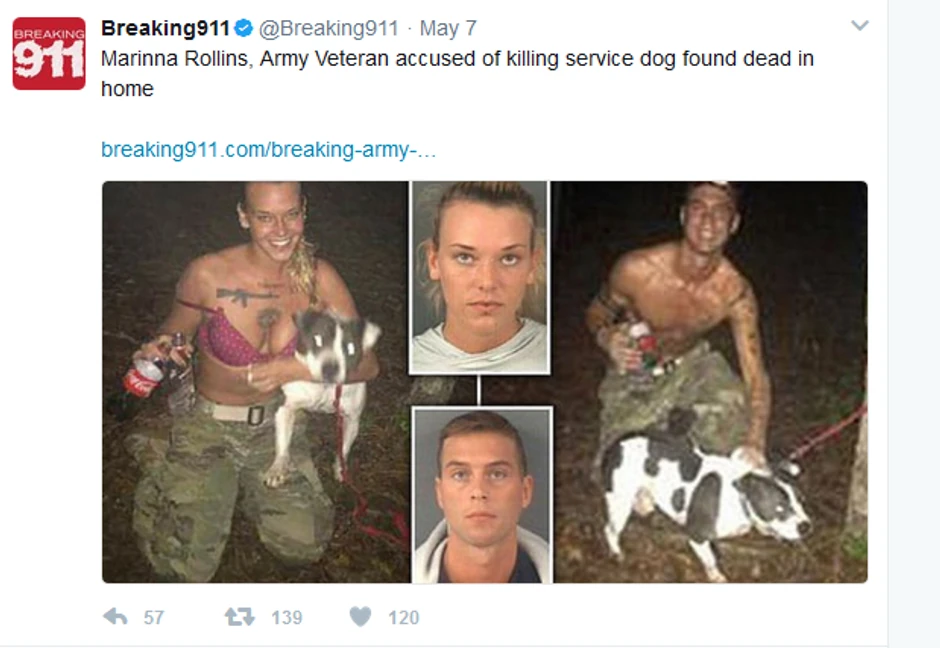Open the top center mugshot photo

click(479, 278)
